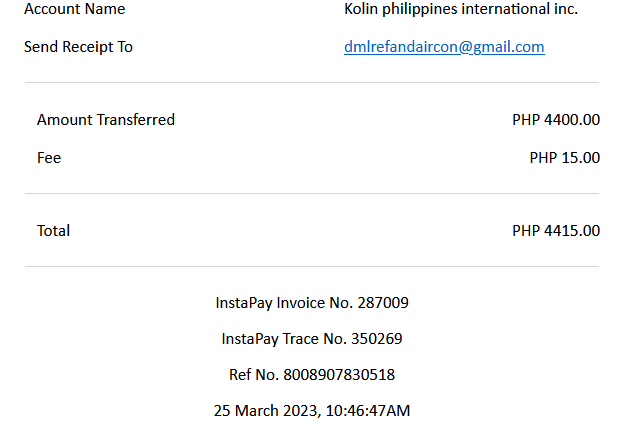Select the PHP 4400.00 transferred amount
Image resolution: width=629 pixels, height=436 pixels.
[556, 120]
